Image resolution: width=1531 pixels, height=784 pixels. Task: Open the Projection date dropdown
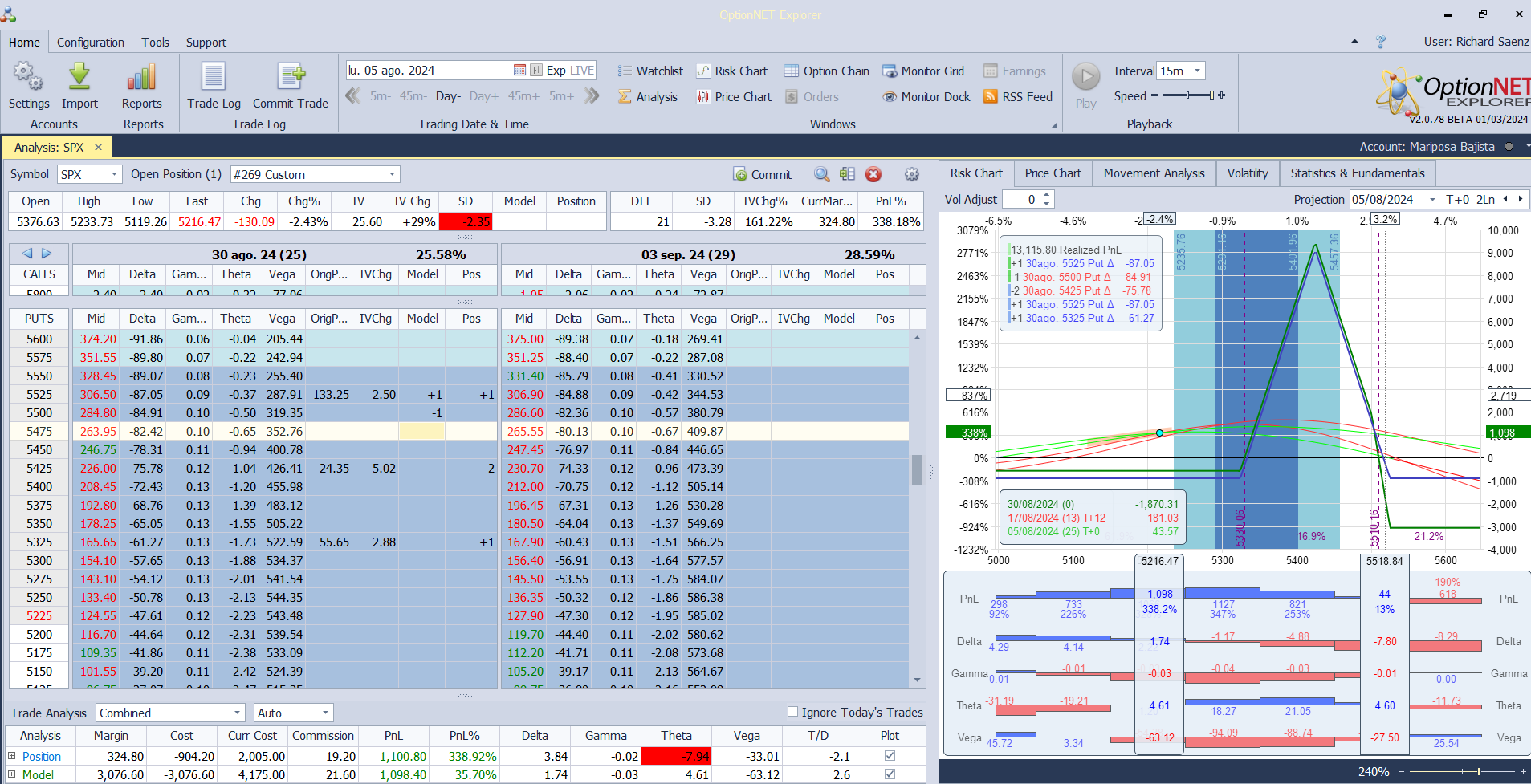pyautogui.click(x=1432, y=200)
